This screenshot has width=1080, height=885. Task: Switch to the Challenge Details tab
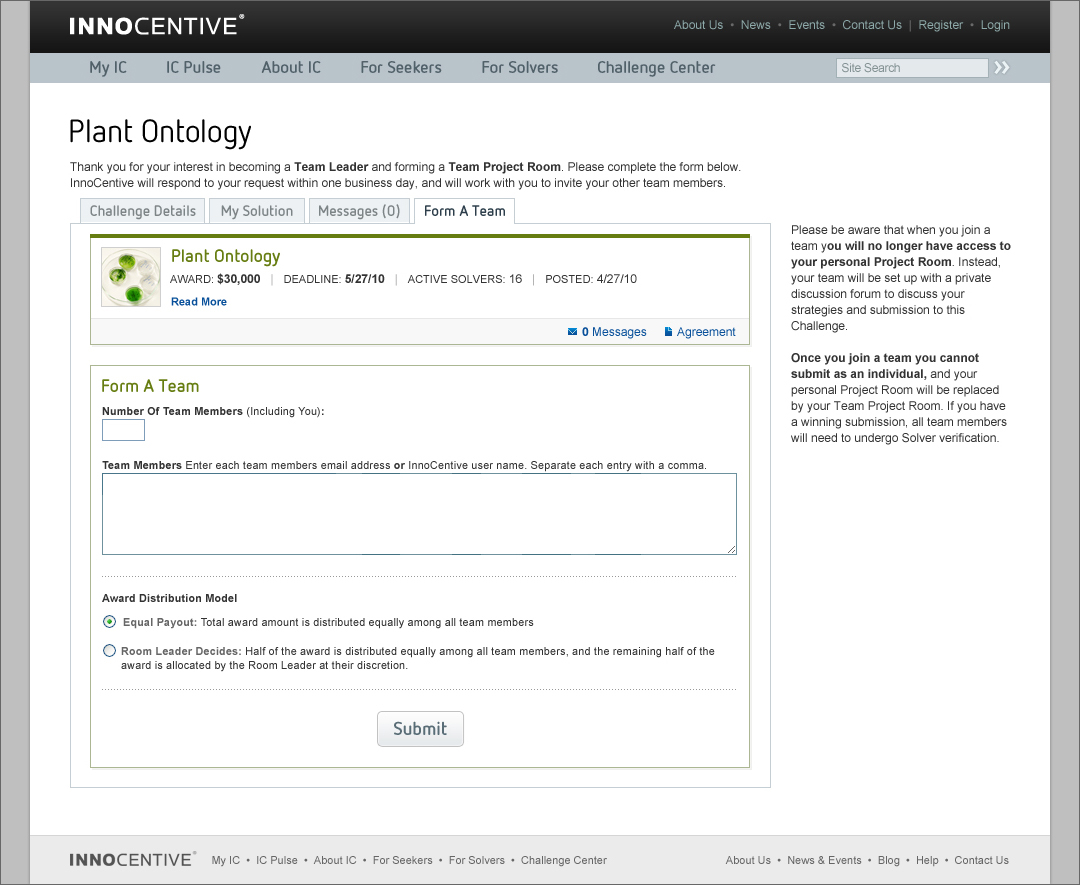coord(143,211)
